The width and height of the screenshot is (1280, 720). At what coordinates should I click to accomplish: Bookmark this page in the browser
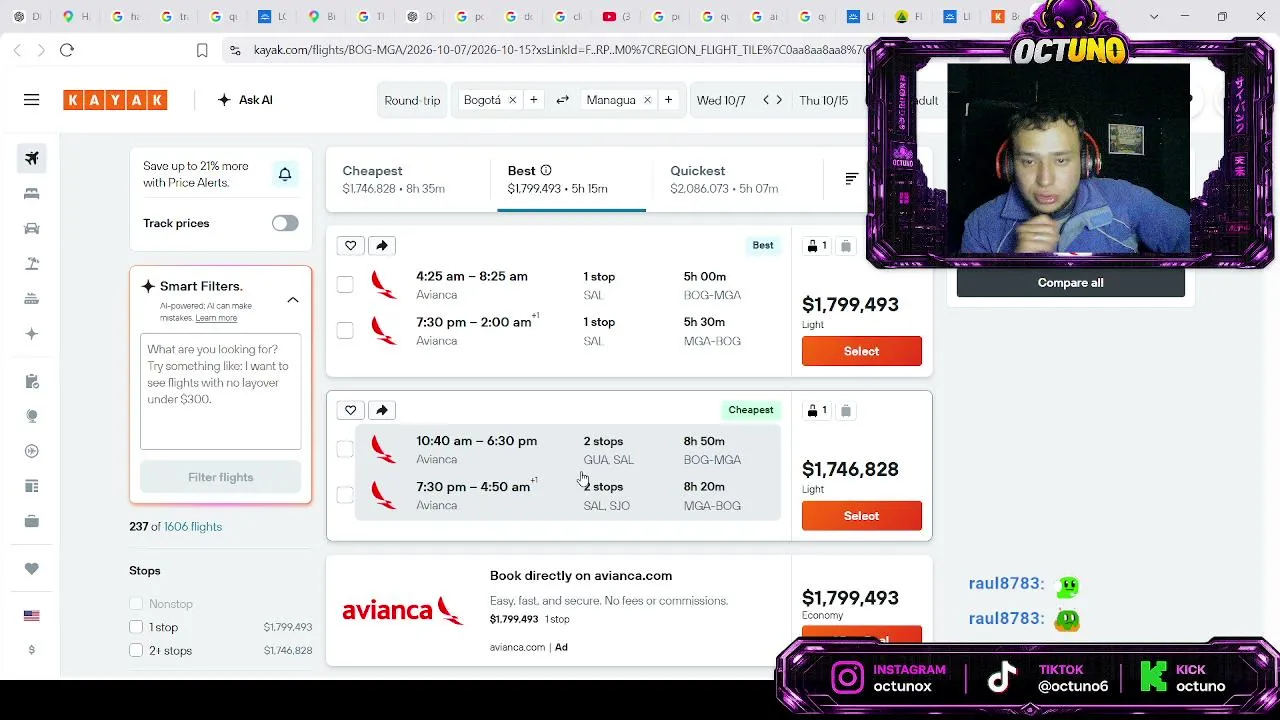[202, 50]
